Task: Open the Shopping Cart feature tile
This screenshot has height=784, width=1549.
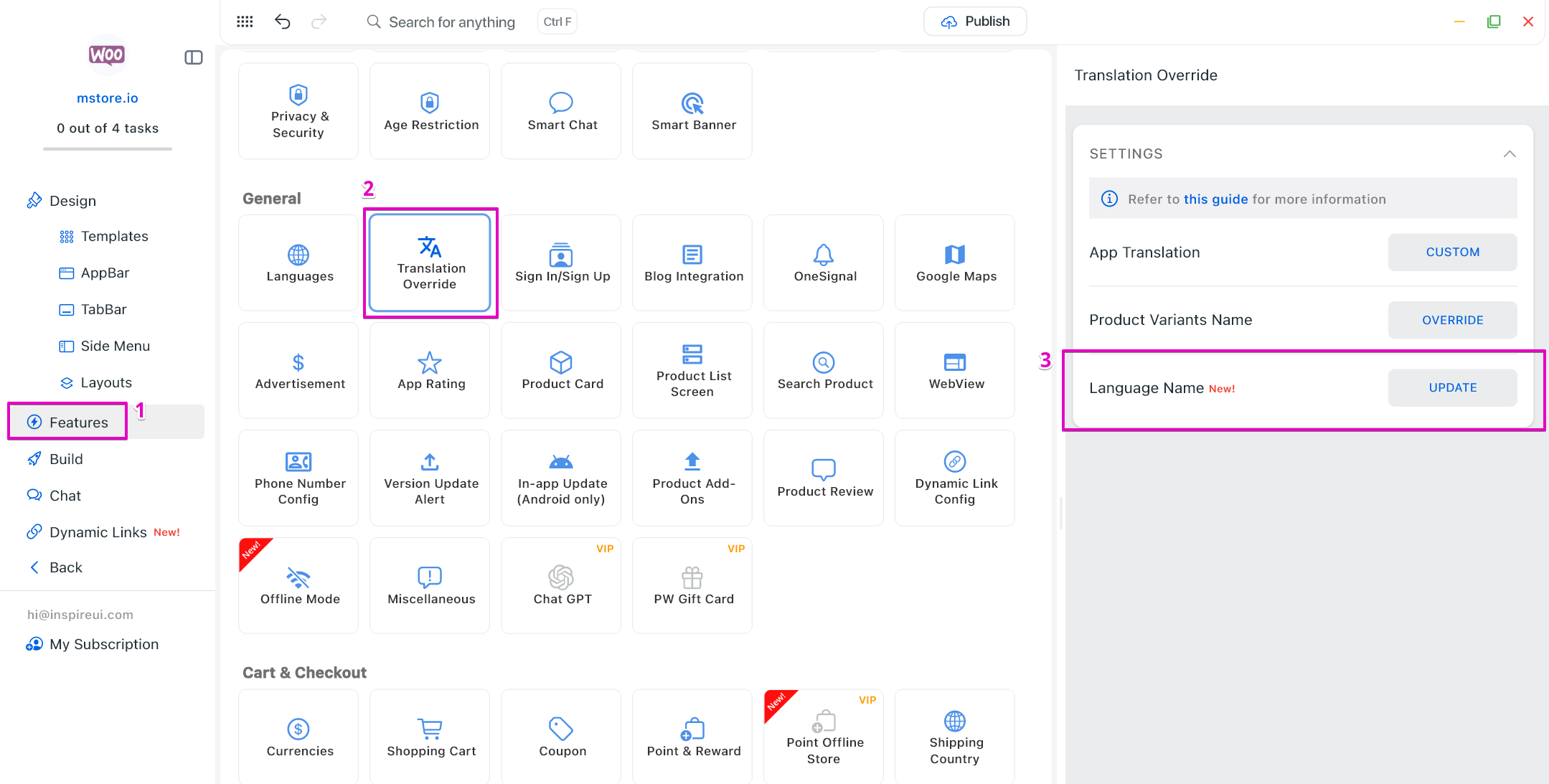Action: [430, 737]
